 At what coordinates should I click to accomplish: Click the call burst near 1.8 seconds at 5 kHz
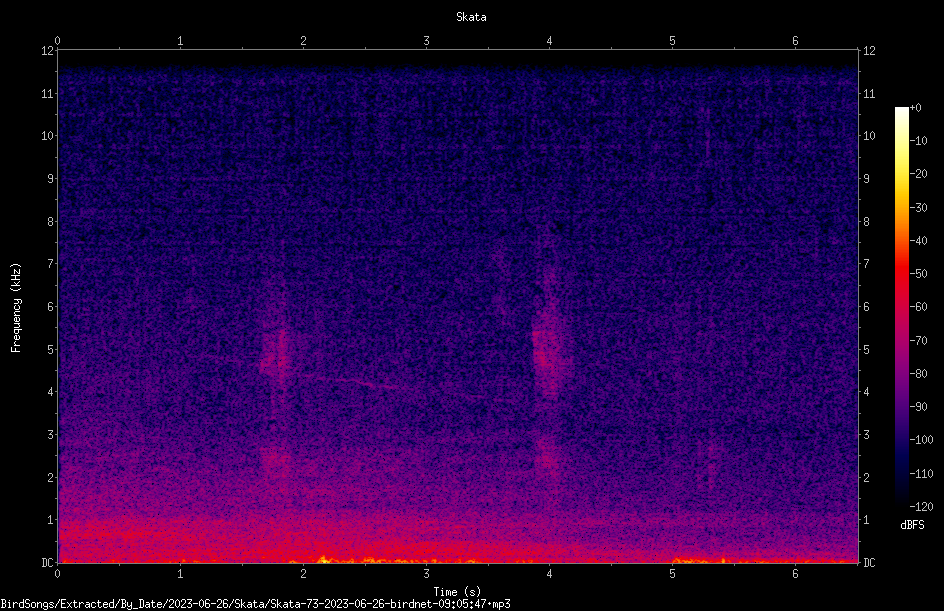pyautogui.click(x=276, y=352)
